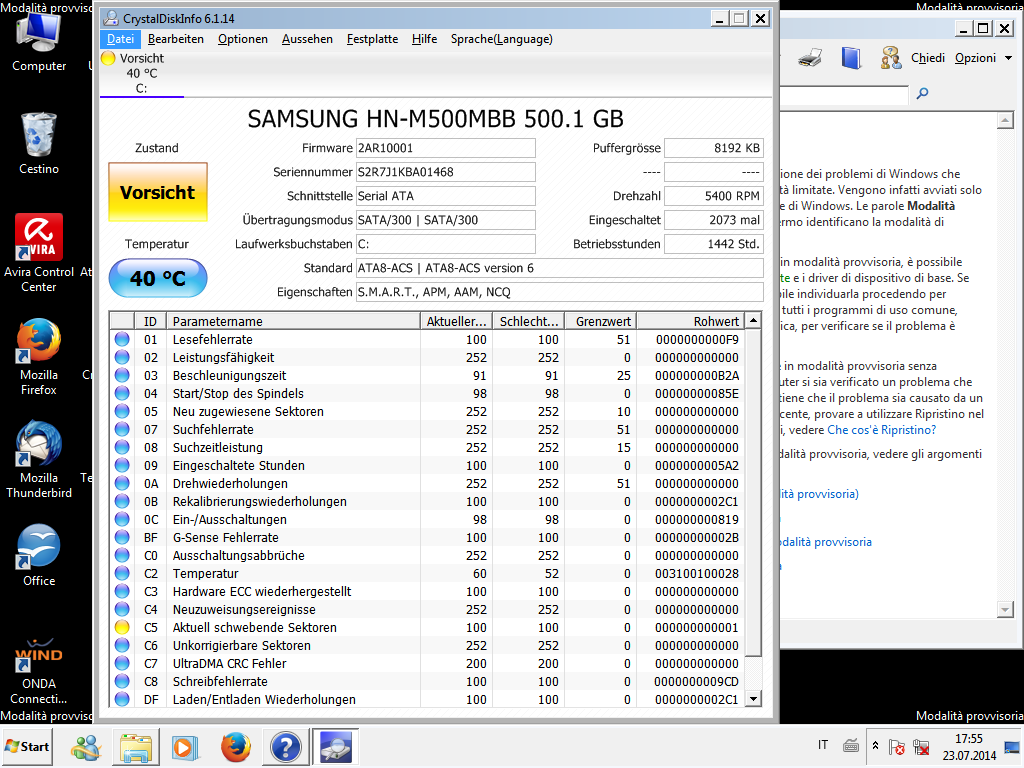Click the Parametername column header
This screenshot has height=768, width=1024.
click(293, 321)
